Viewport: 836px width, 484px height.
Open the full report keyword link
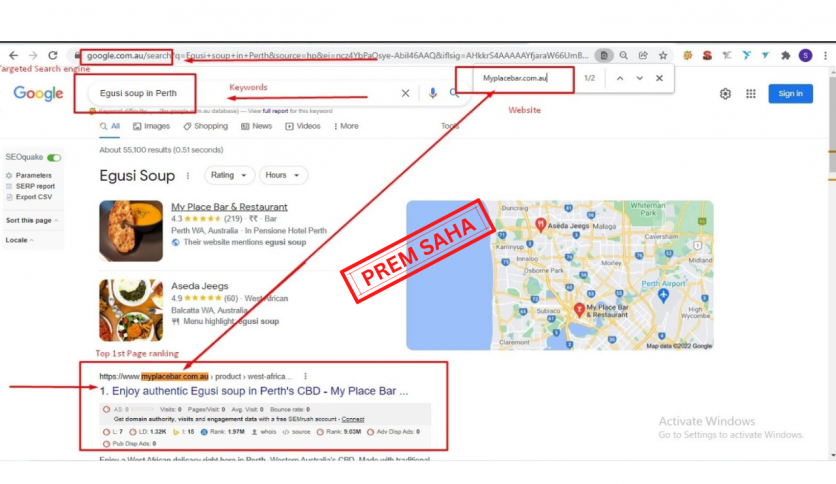coord(275,111)
